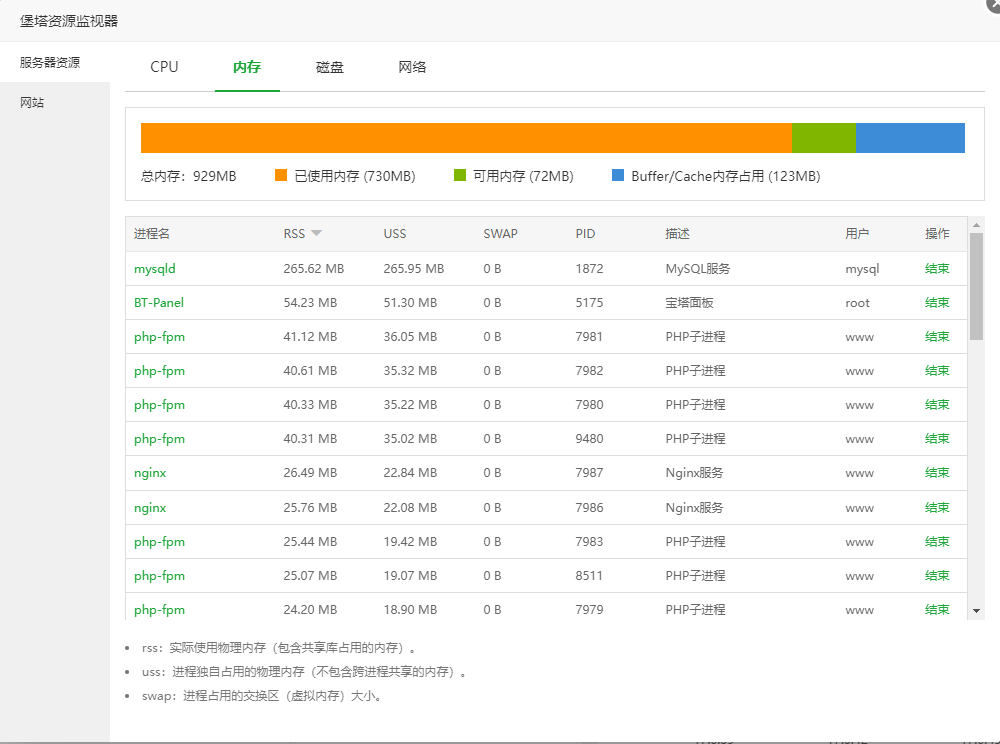The width and height of the screenshot is (1000, 744).
Task: Click Buffer/Cache内存占用 (123MB) label
Action: click(726, 176)
